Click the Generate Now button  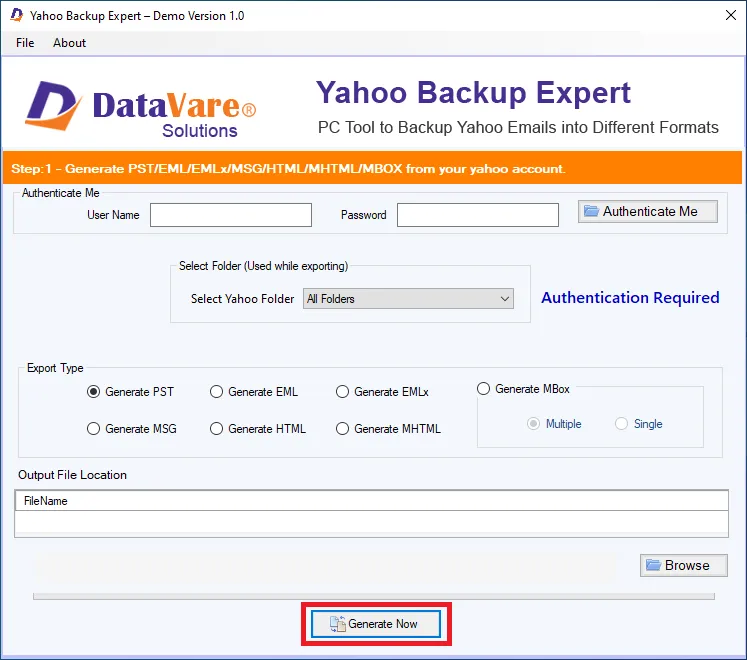tap(376, 624)
